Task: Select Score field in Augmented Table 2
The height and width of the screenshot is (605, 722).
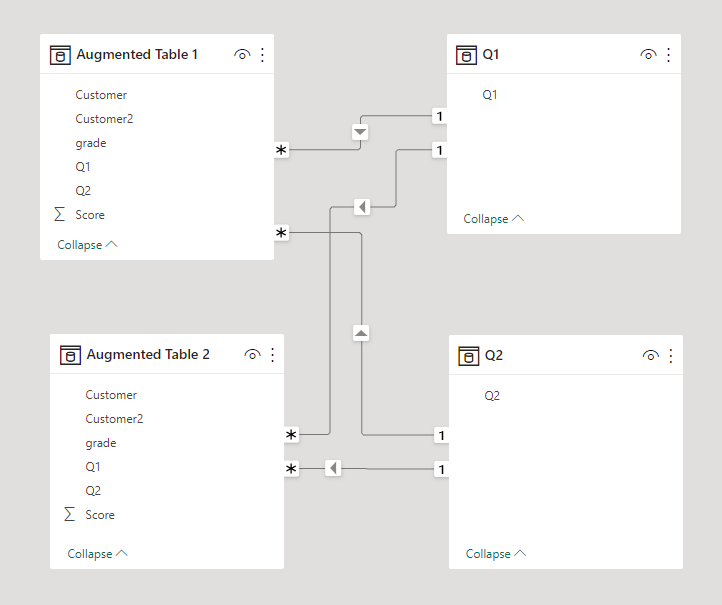Action: coord(100,515)
